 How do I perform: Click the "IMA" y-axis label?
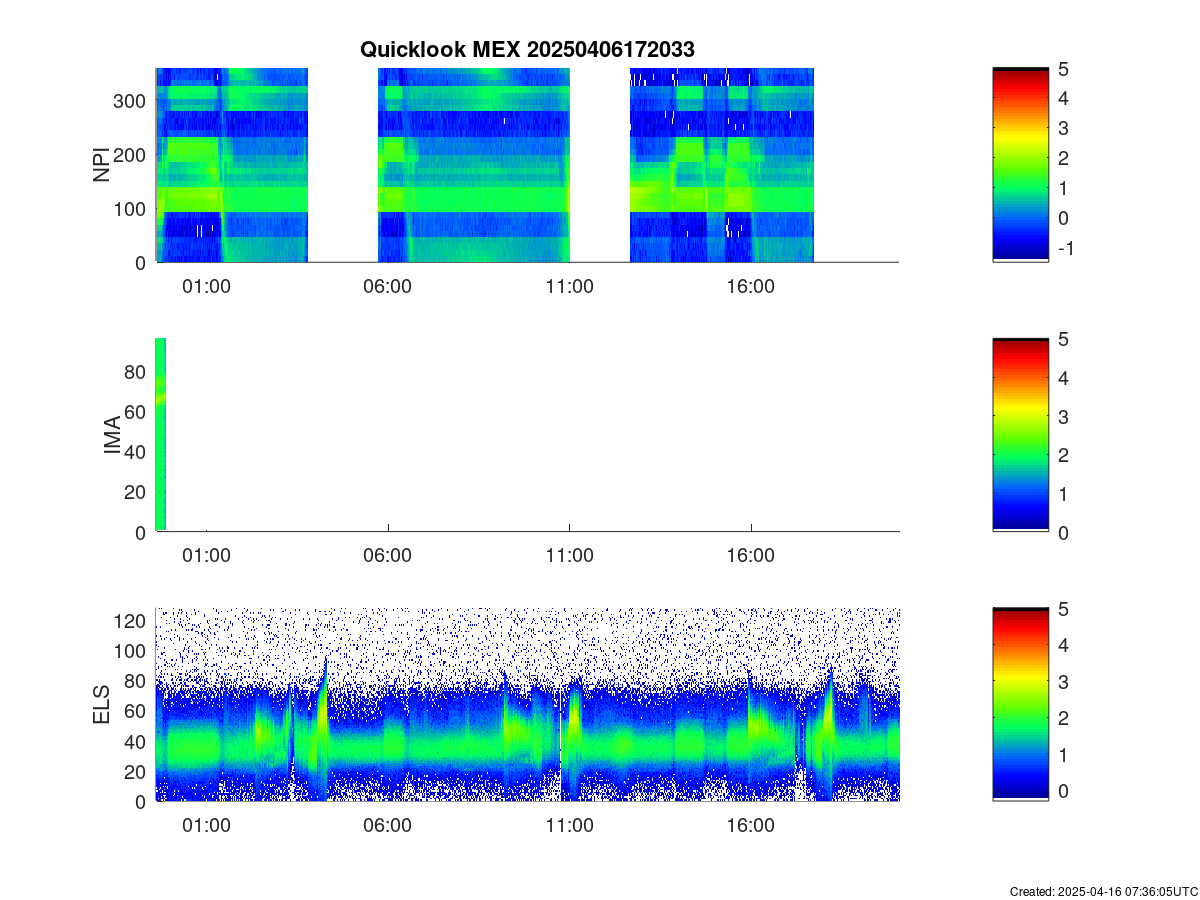112,436
